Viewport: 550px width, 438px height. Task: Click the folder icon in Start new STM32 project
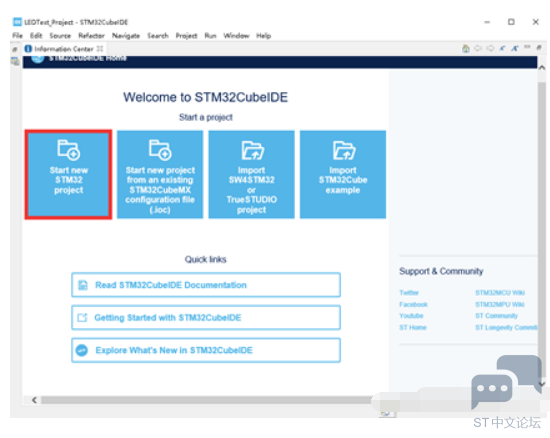pyautogui.click(x=68, y=150)
